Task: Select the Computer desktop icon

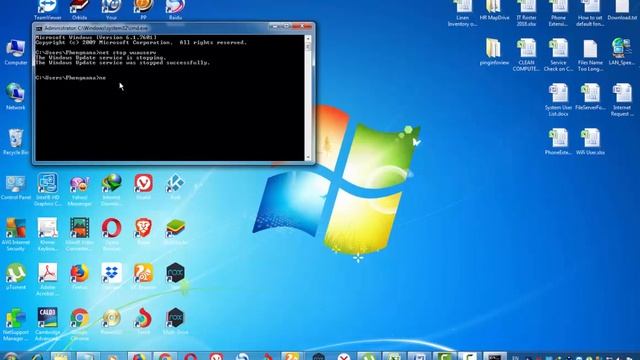Action: (x=16, y=52)
